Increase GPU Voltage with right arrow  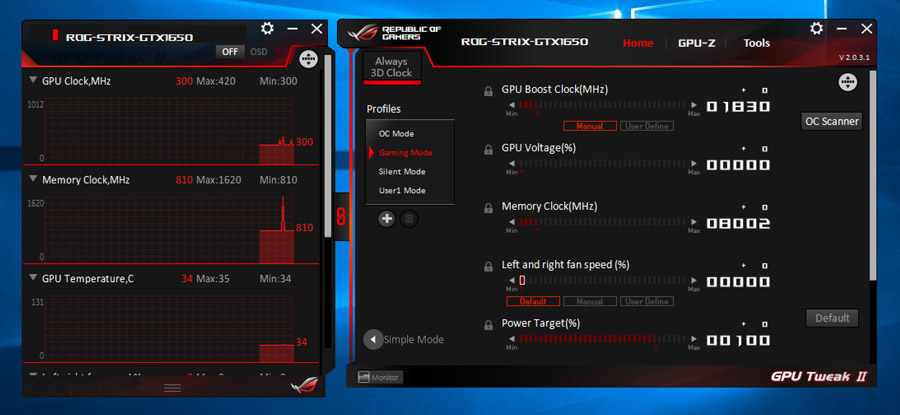(694, 164)
